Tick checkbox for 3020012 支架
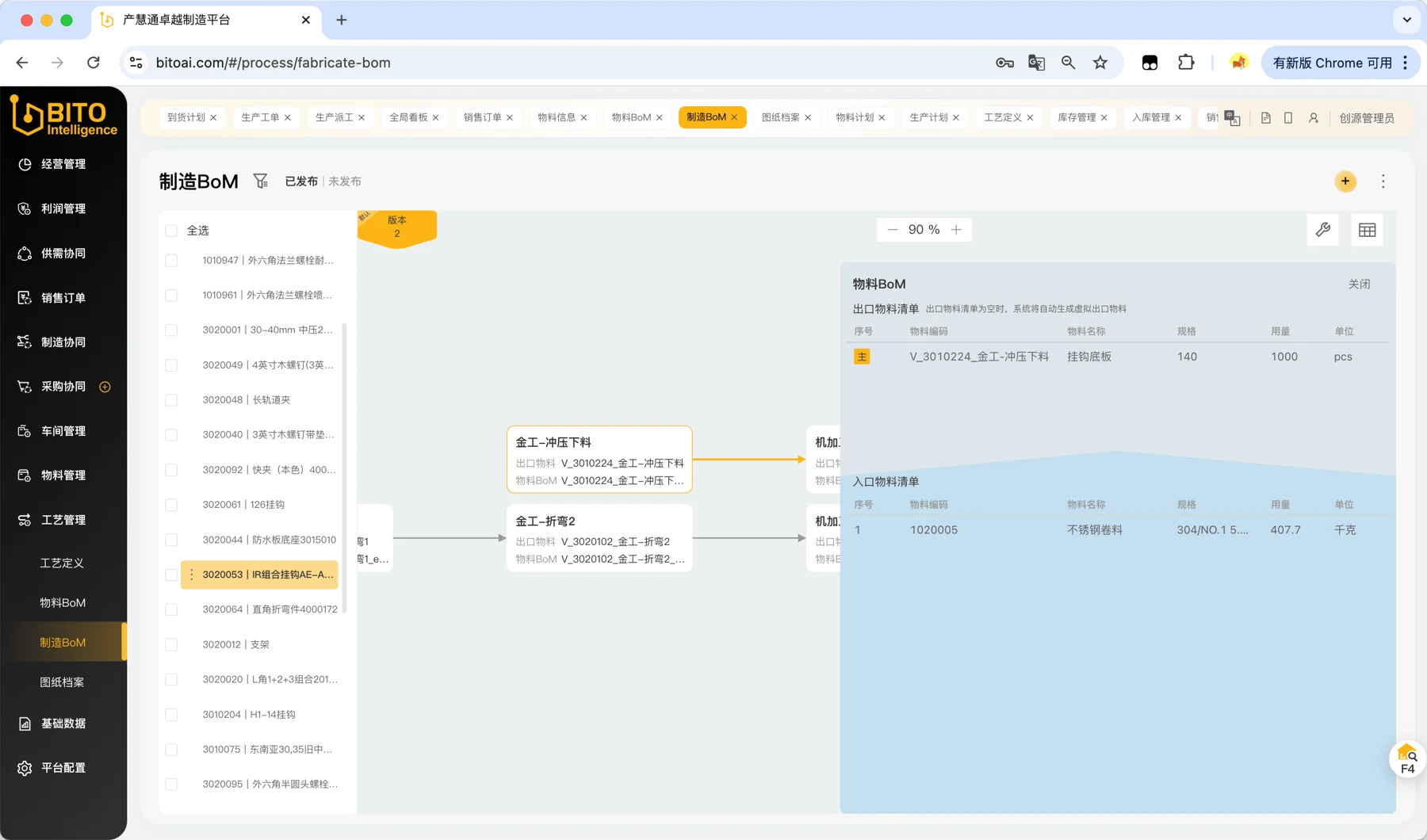The height and width of the screenshot is (840, 1427). click(x=171, y=644)
